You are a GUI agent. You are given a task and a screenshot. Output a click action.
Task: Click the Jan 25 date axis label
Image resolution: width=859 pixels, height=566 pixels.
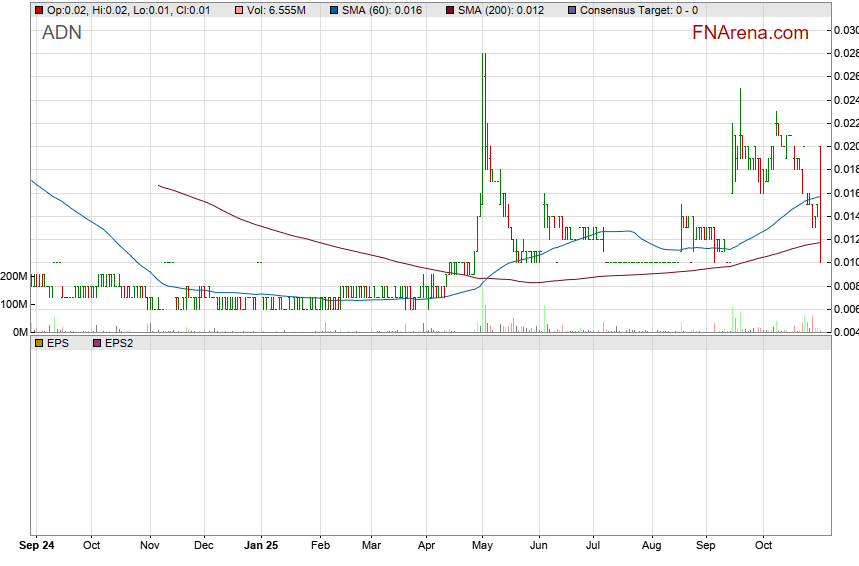(260, 547)
